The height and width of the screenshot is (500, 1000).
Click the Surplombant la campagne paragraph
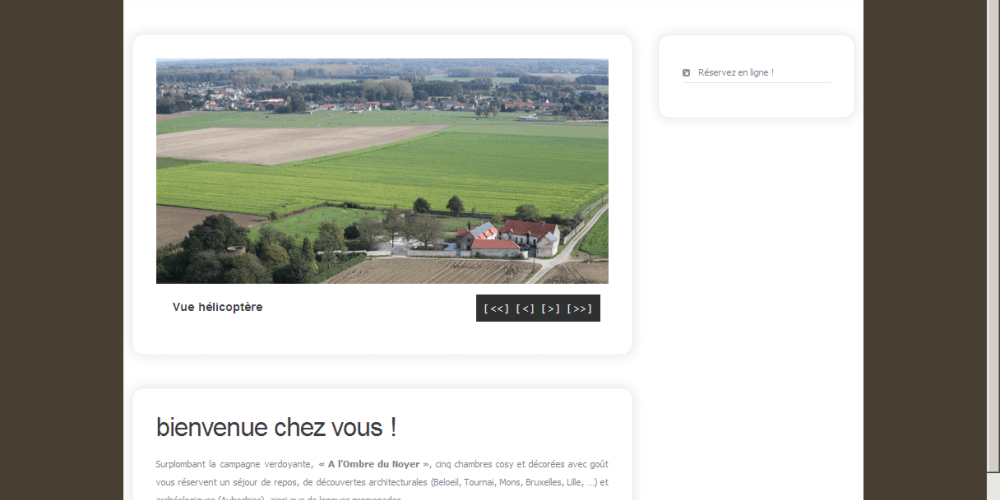tap(382, 482)
